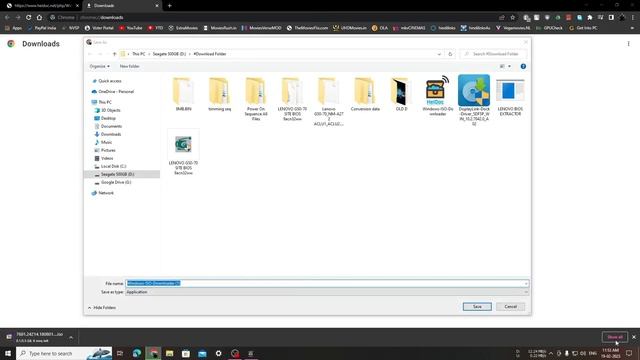Select Google Drive (G:) in the navigation pane
The height and width of the screenshot is (360, 640).
pos(116,182)
